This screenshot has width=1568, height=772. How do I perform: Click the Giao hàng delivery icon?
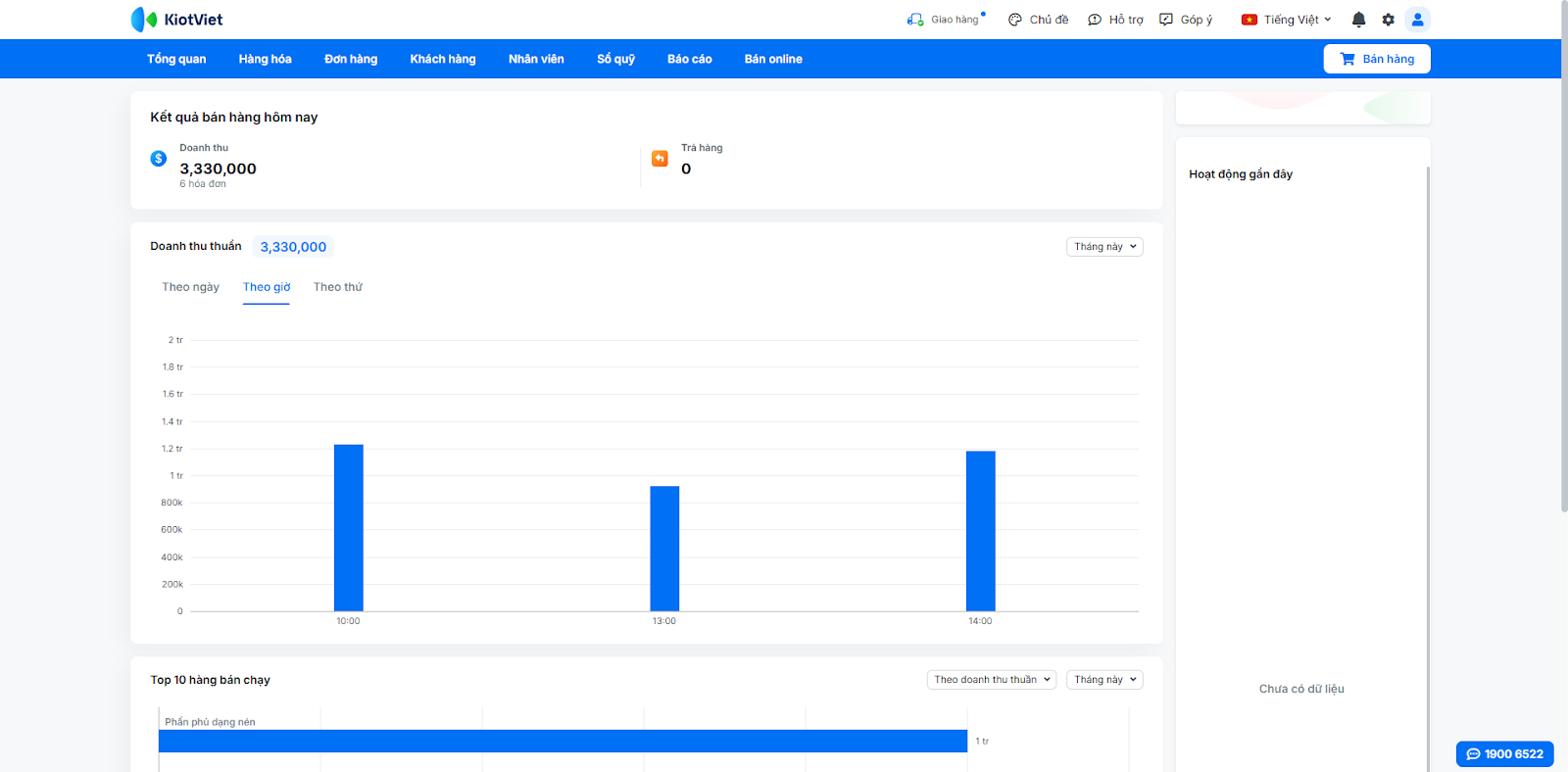coord(915,20)
